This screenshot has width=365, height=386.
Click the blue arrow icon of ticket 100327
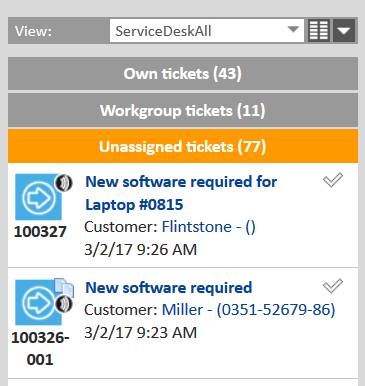38,197
